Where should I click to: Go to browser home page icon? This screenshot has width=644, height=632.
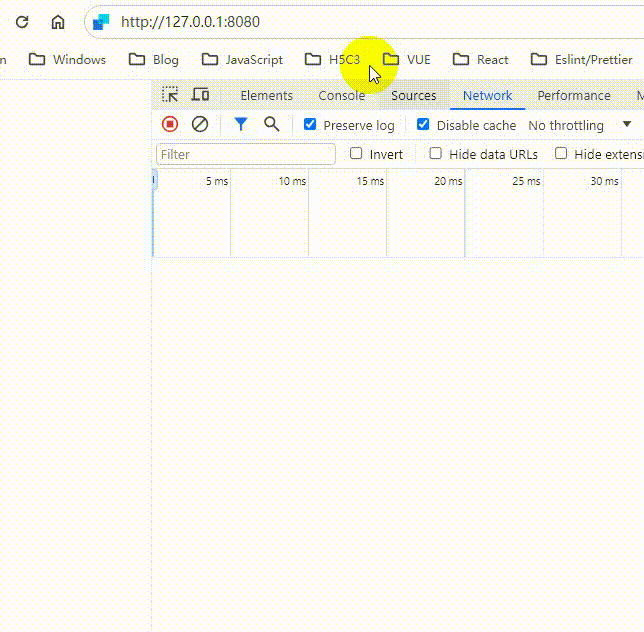click(58, 22)
